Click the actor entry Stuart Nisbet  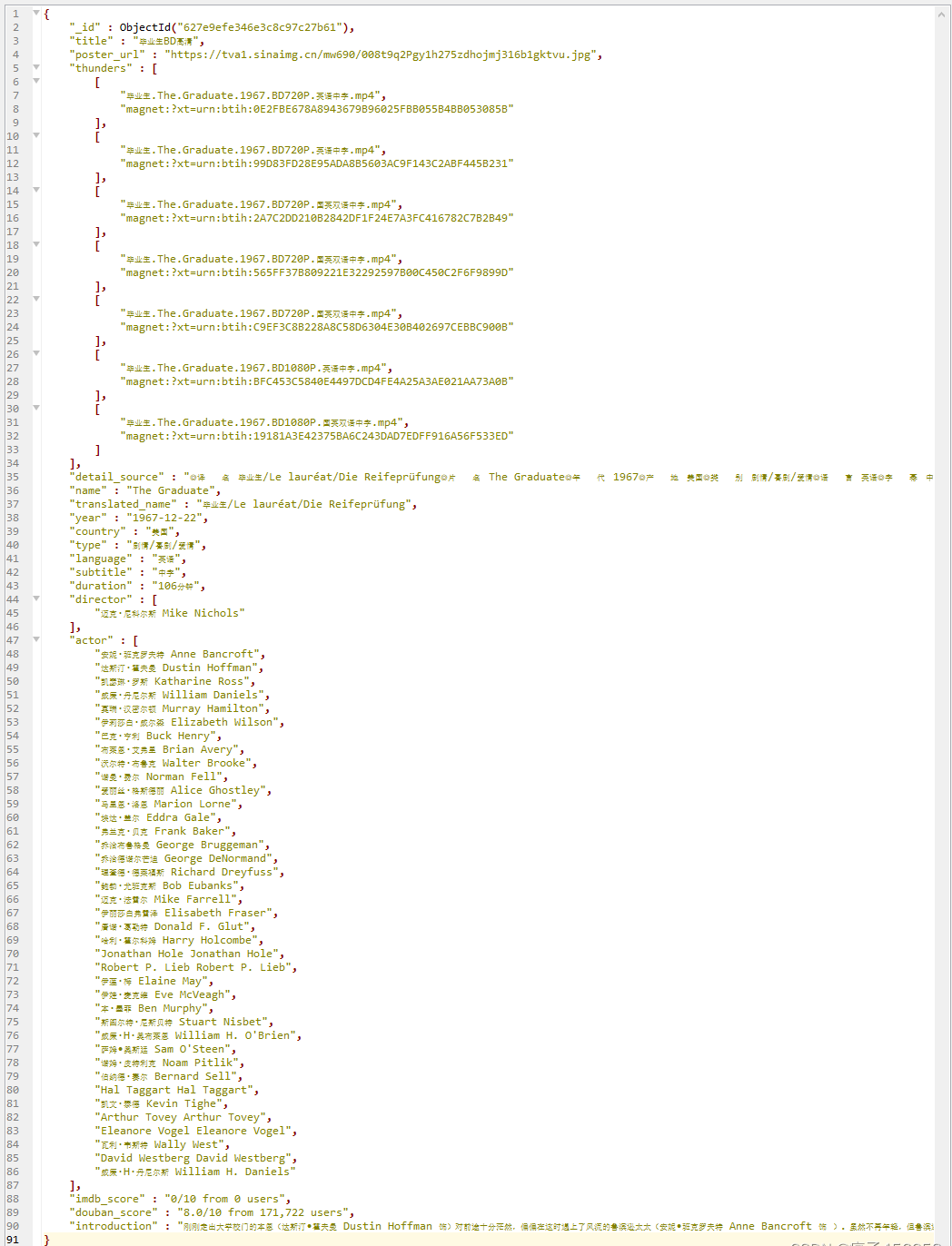tap(182, 1022)
